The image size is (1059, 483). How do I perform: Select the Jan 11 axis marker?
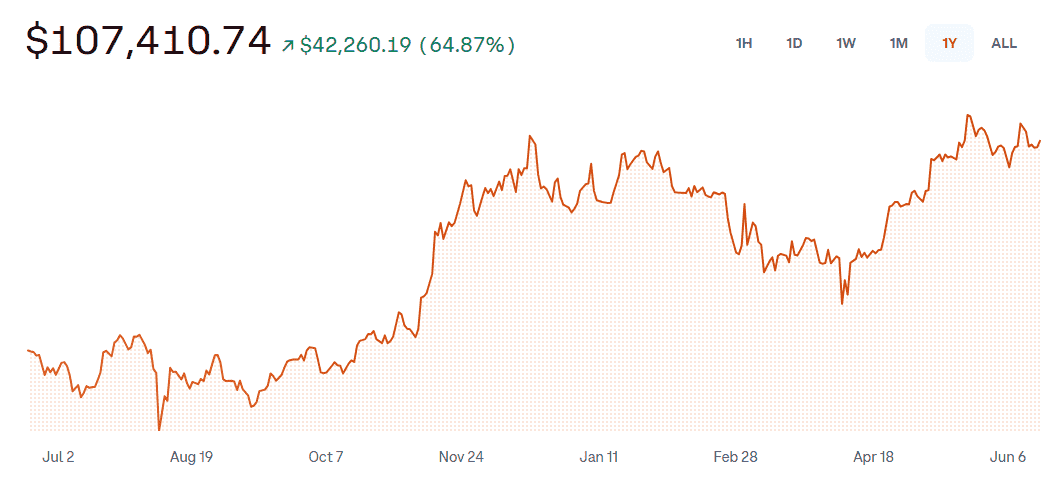pos(599,457)
